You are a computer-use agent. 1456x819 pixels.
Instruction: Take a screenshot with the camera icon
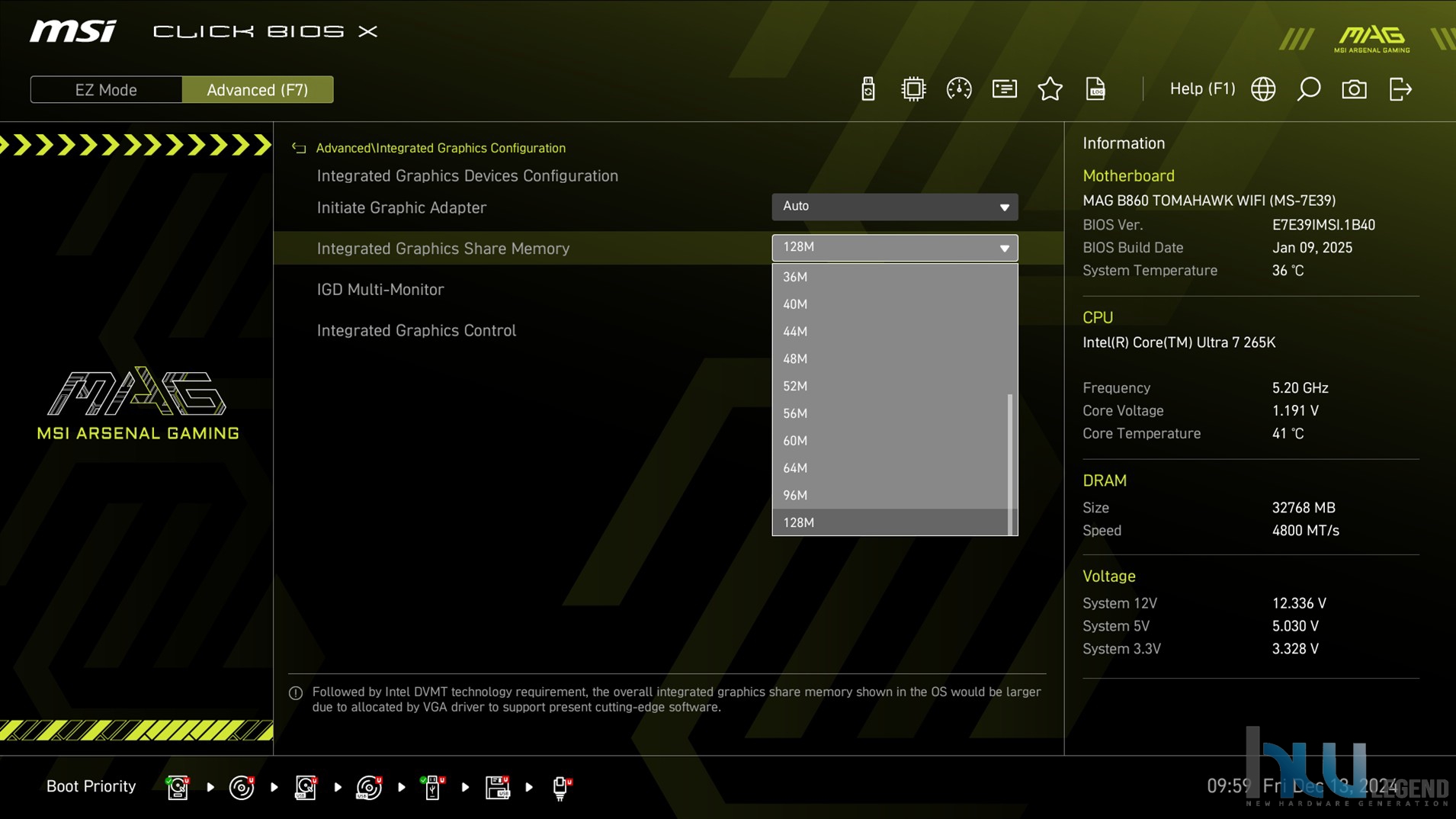pyautogui.click(x=1354, y=89)
